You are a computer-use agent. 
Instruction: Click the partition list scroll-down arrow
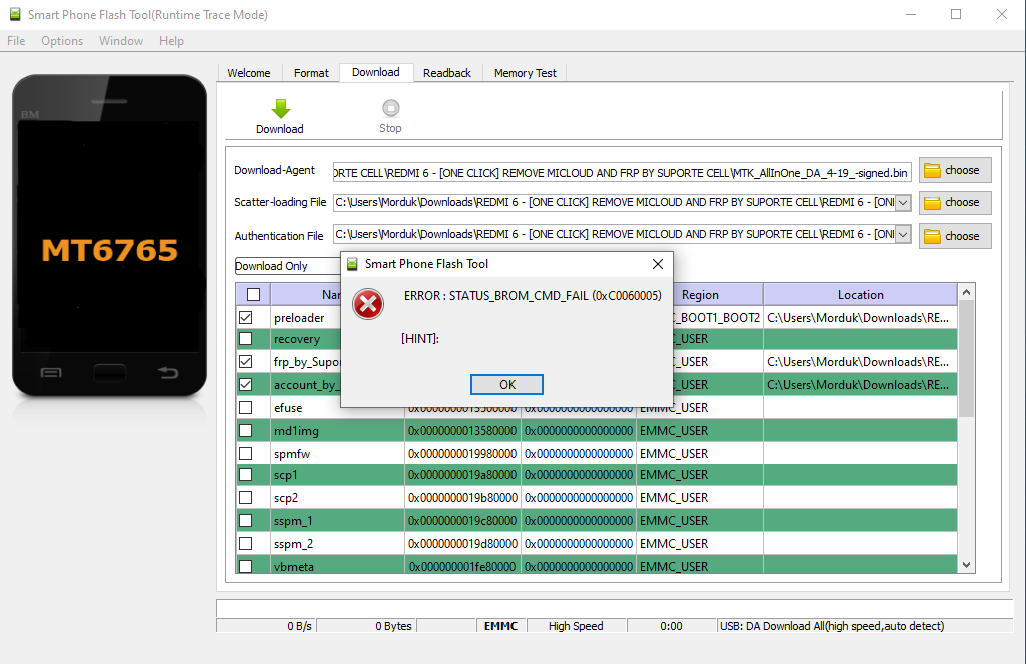pos(966,565)
